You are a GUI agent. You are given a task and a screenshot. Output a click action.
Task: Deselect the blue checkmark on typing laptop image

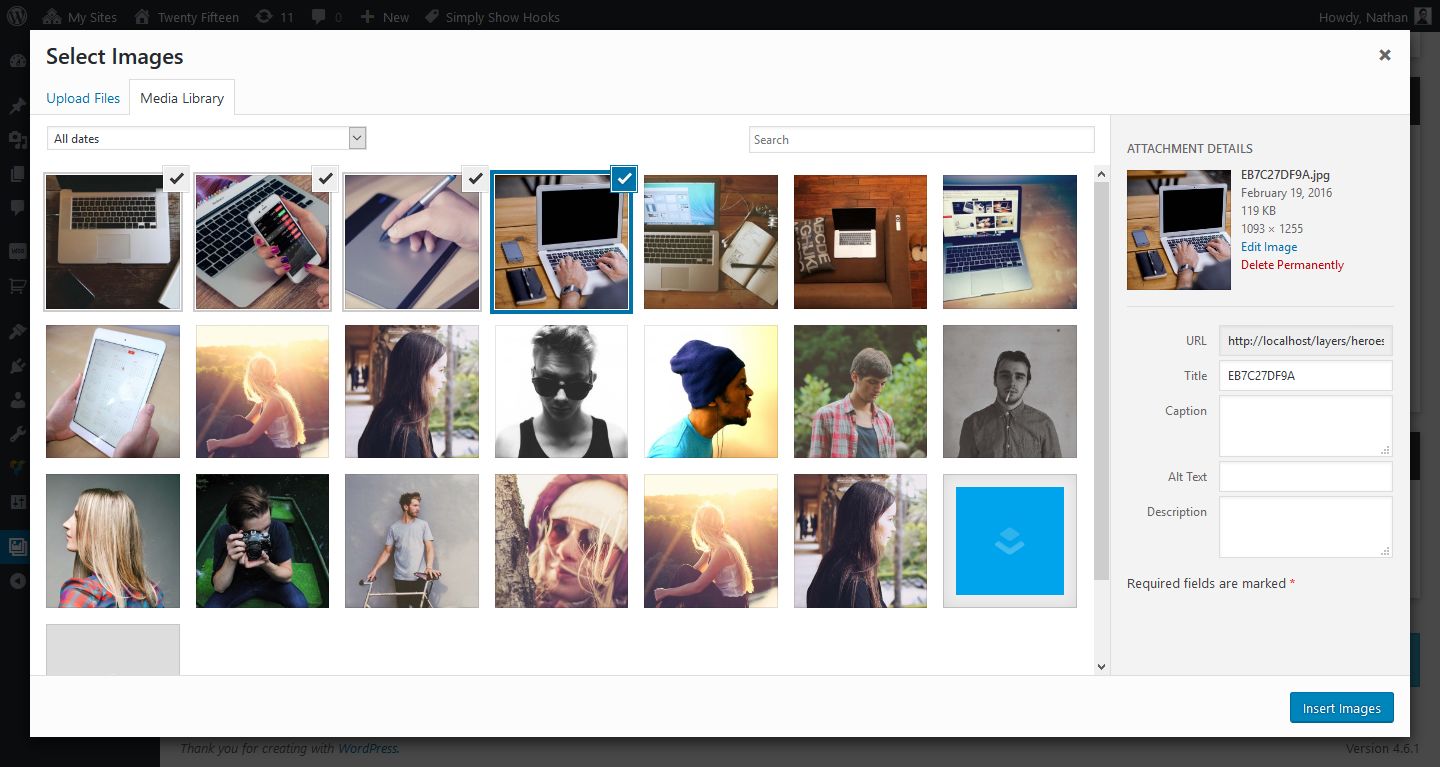point(624,178)
